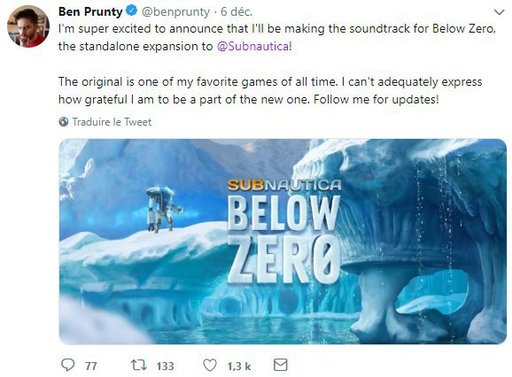This screenshot has width=512, height=377.
Task: Click Traduire le Tweet link
Action: (x=112, y=122)
